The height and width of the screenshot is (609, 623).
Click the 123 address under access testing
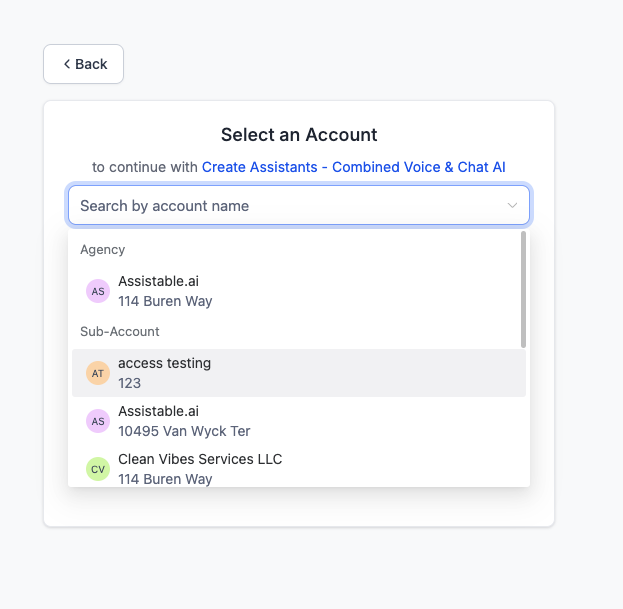coord(130,383)
